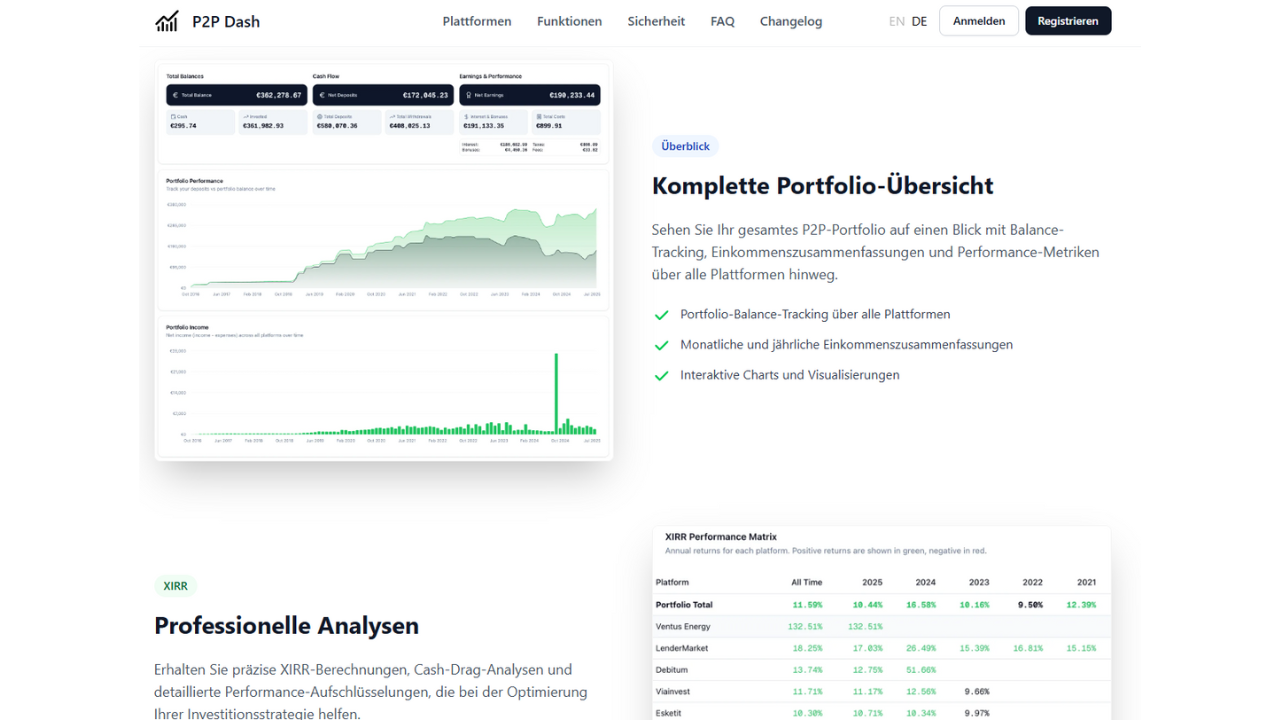Select the Überblick badge
Screen dimensions: 1280x720
coord(685,146)
